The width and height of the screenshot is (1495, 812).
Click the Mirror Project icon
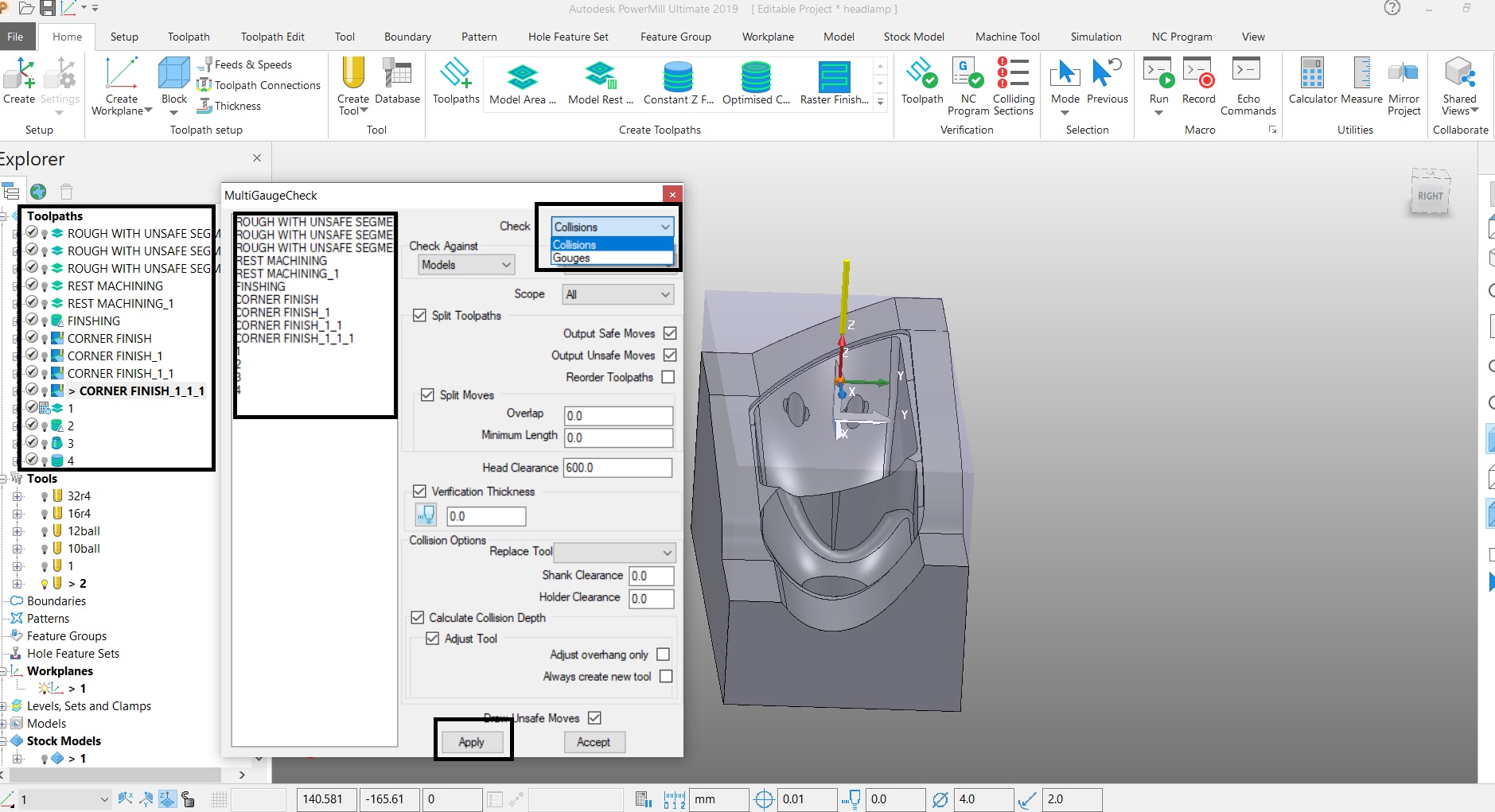[x=1404, y=80]
